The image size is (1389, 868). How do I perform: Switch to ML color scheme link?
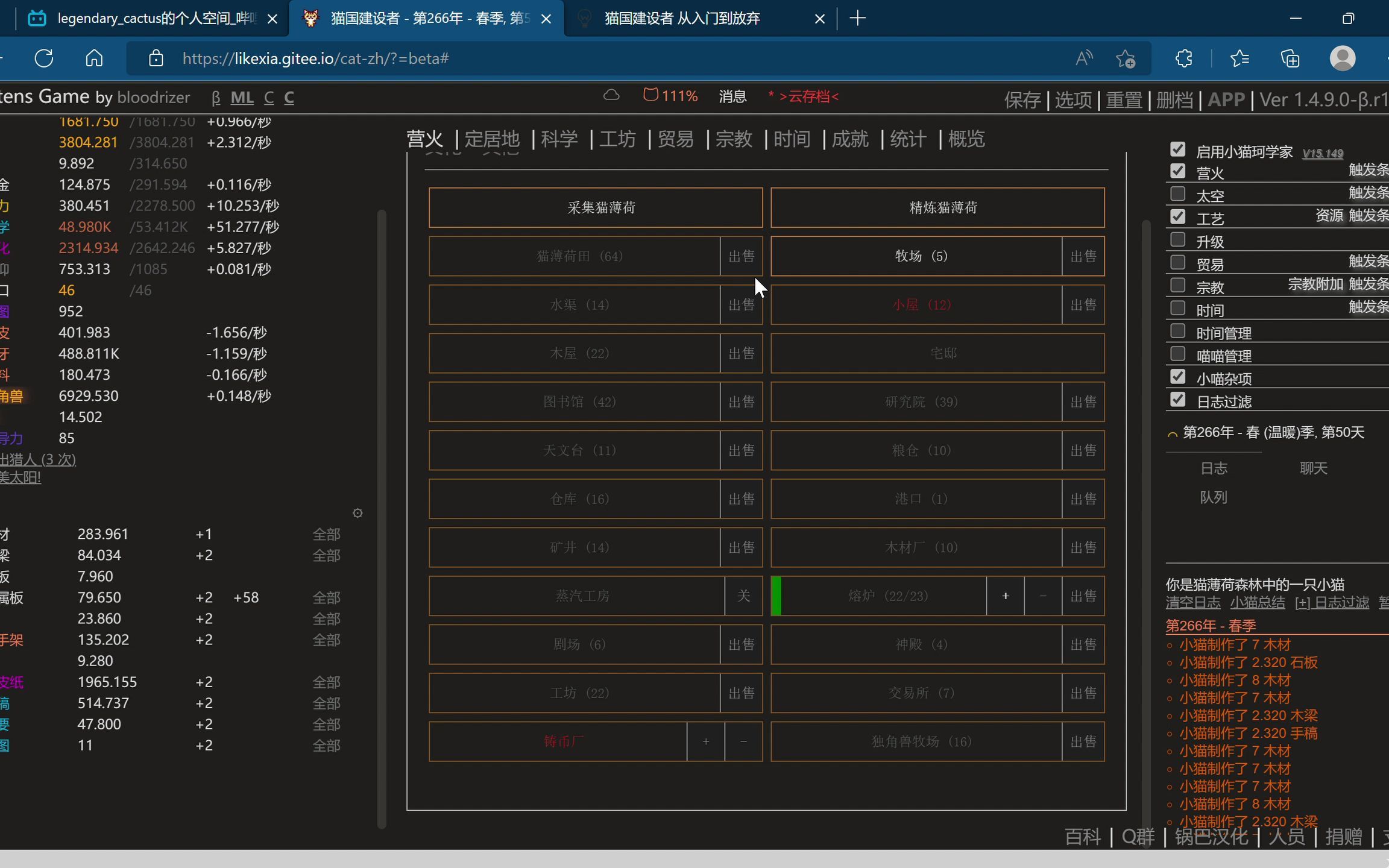242,98
